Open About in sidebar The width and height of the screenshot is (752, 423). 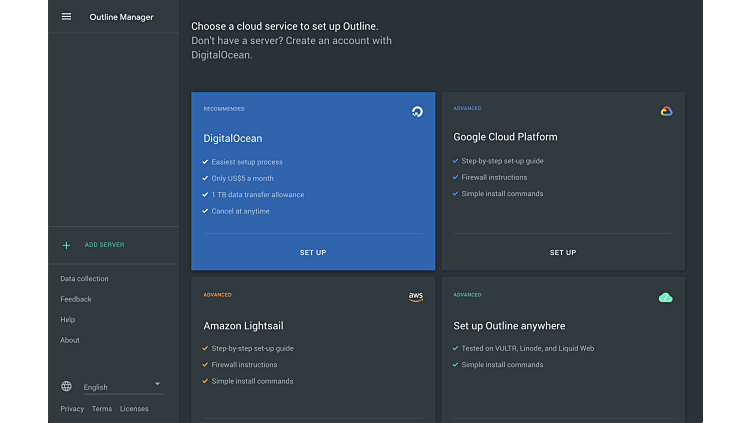pyautogui.click(x=70, y=340)
